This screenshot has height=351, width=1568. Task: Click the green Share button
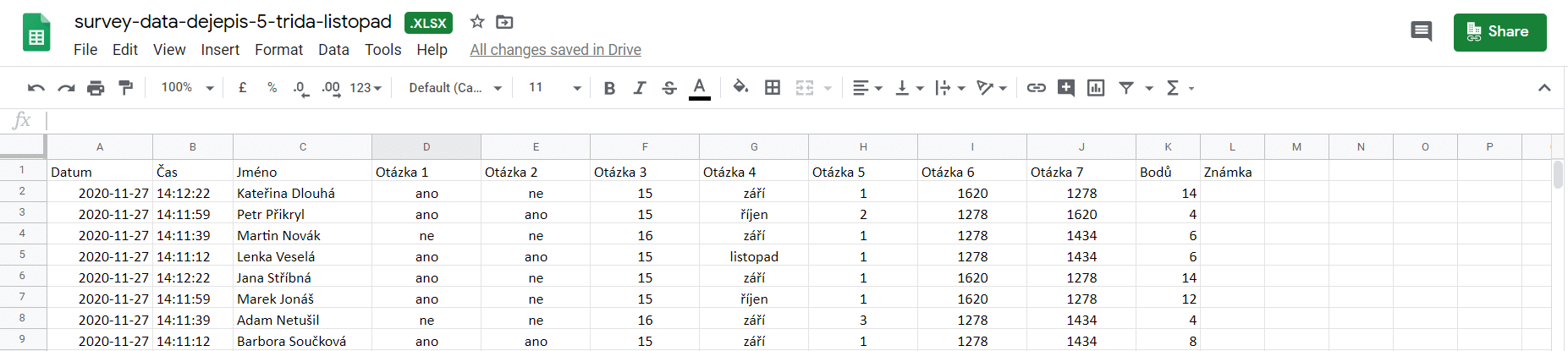(x=1499, y=32)
